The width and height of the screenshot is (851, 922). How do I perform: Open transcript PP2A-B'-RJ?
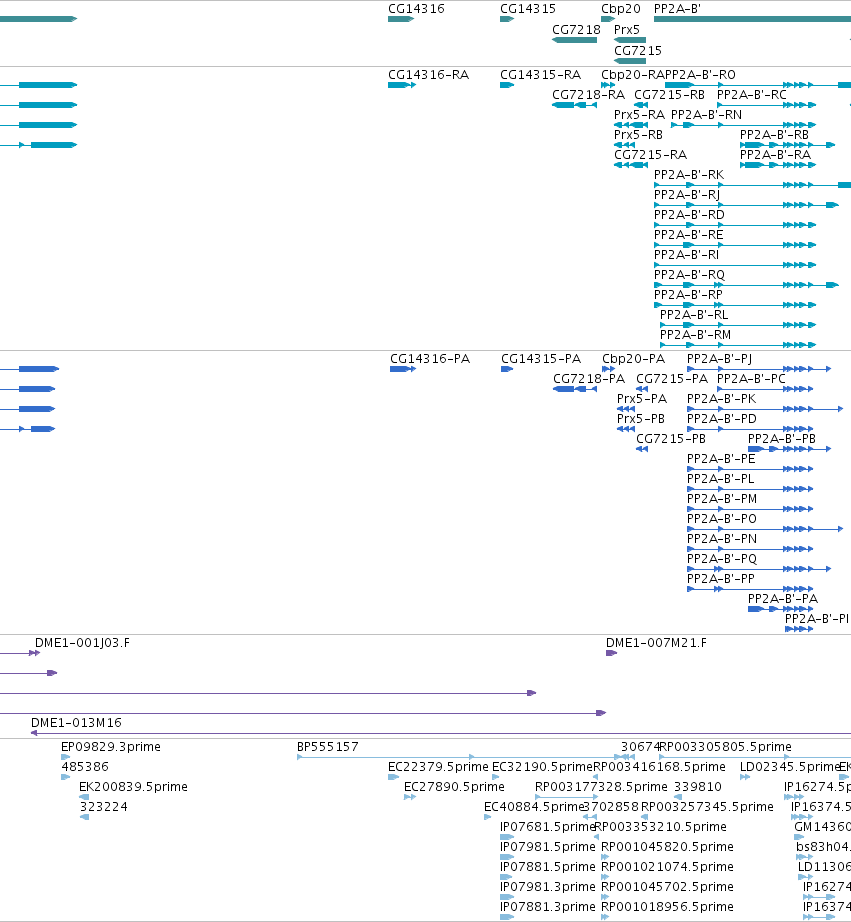coord(687,195)
